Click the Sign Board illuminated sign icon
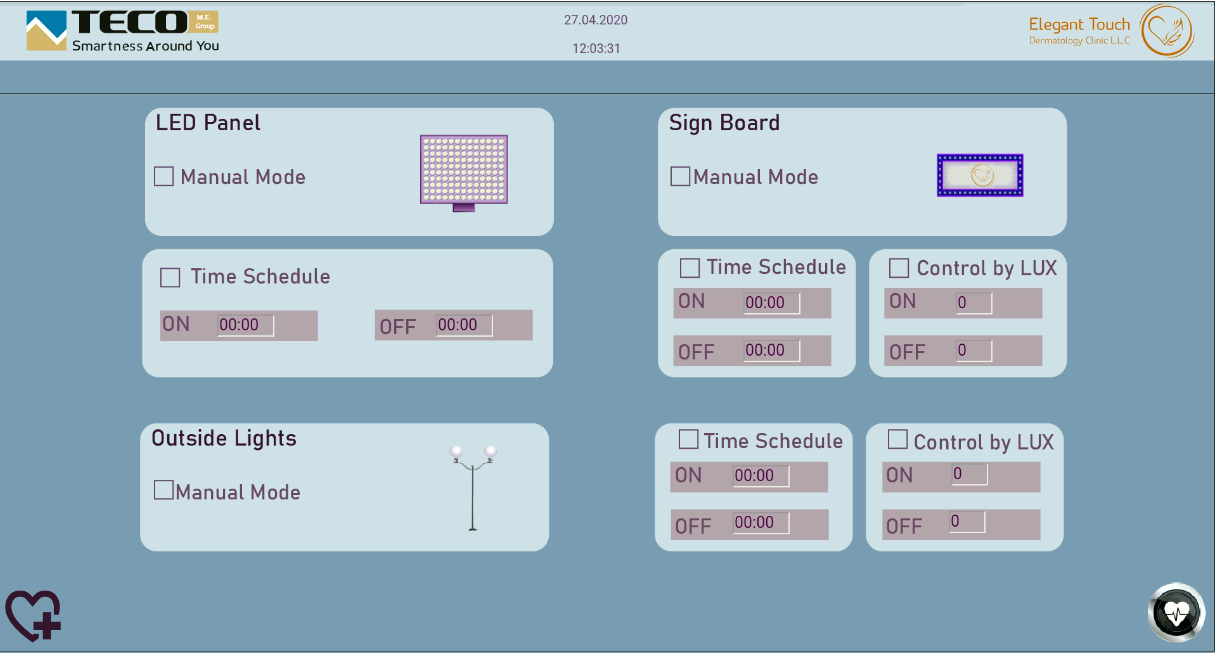1215x653 pixels. click(980, 175)
